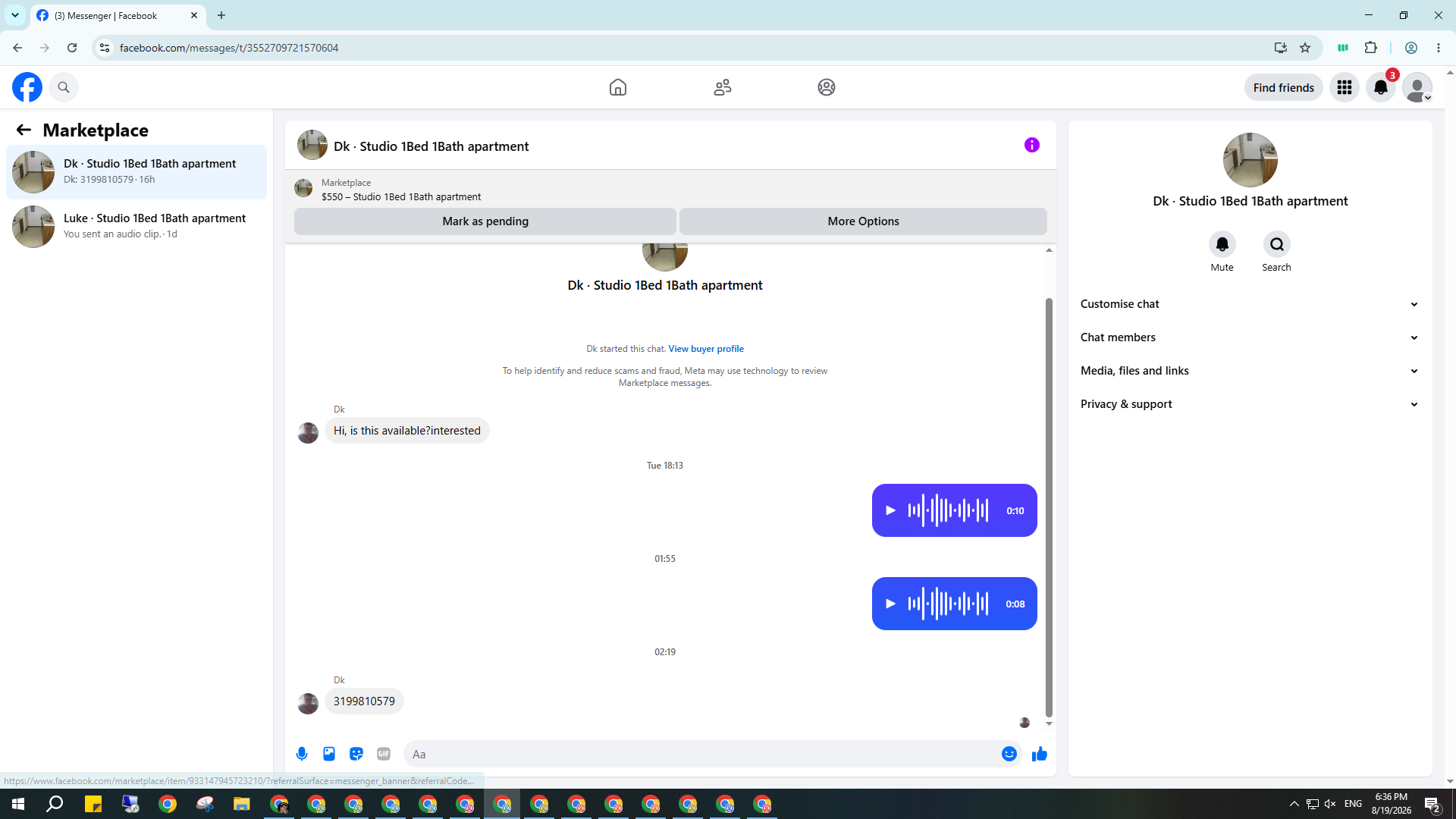The image size is (1456, 819).
Task: Open a new browser tab
Action: coord(221,15)
